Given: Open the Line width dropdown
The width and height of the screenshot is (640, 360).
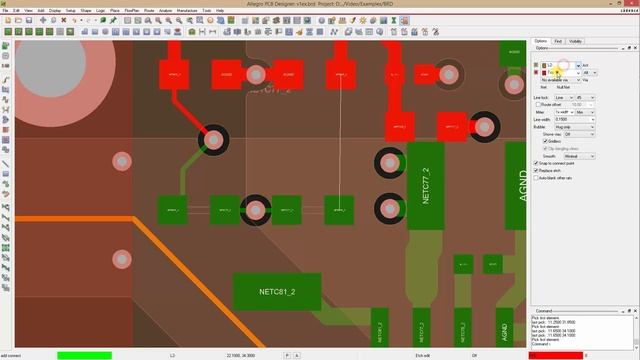Looking at the screenshot, I should [575, 120].
